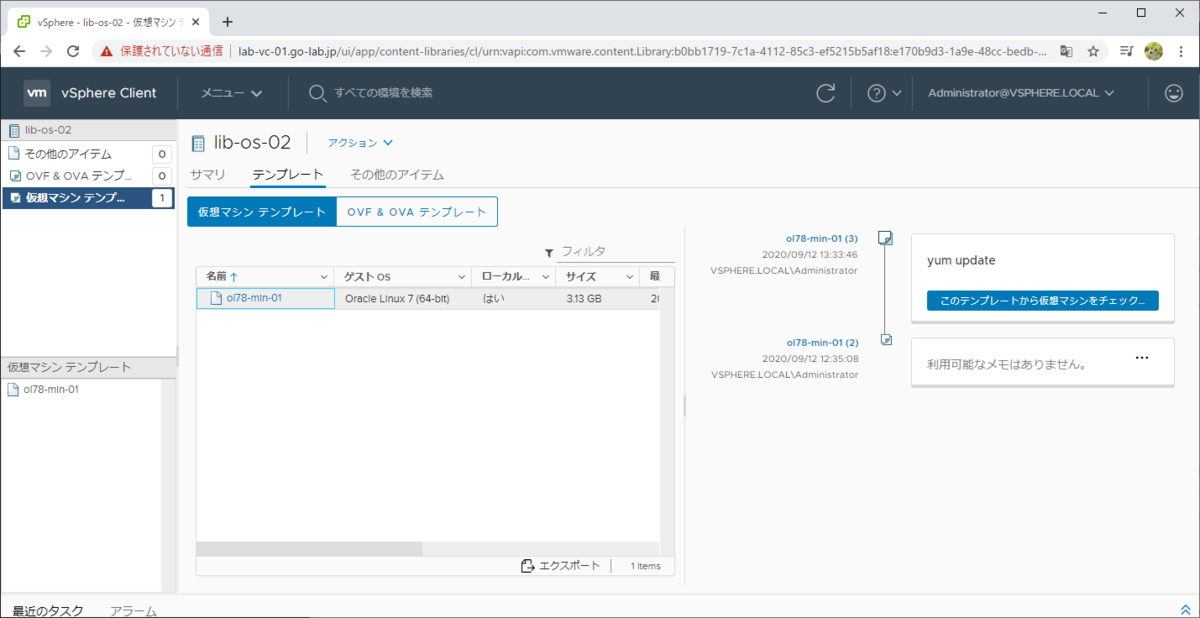The image size is (1200, 618).
Task: Click lib-os-02 sidebar header
Action: pyautogui.click(x=88, y=130)
